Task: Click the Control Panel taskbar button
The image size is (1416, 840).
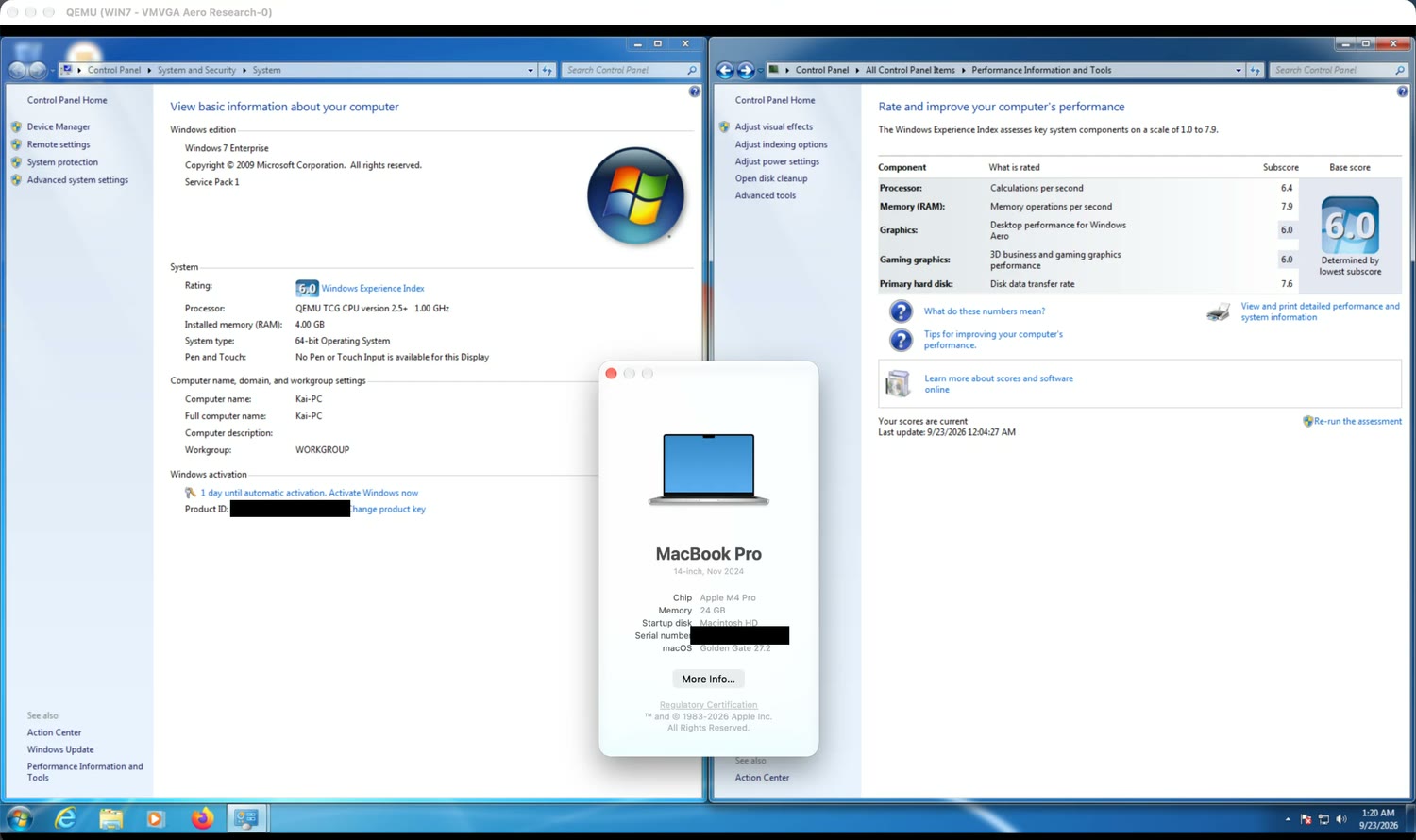Action: point(246,818)
